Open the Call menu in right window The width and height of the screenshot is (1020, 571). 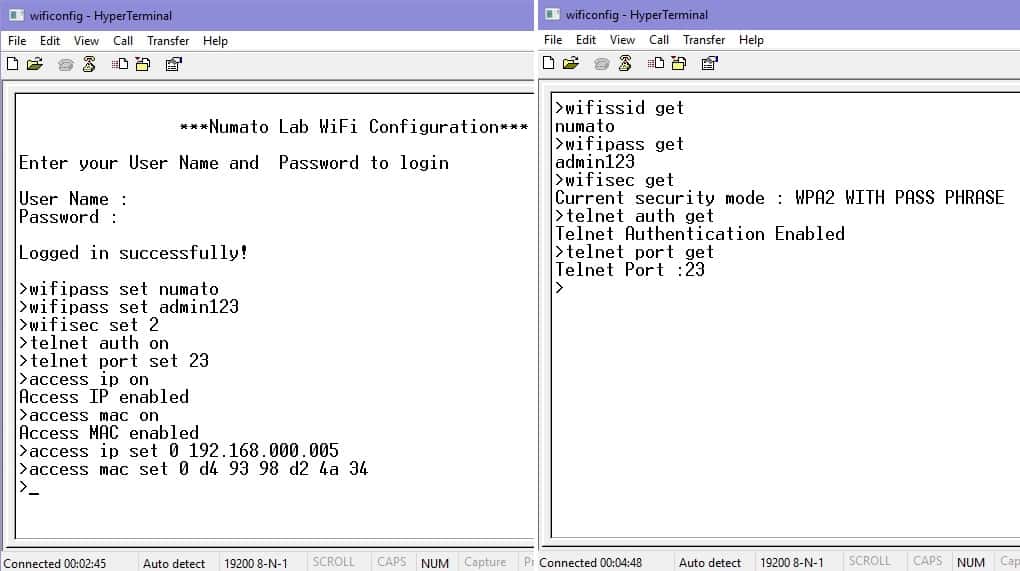click(x=659, y=40)
